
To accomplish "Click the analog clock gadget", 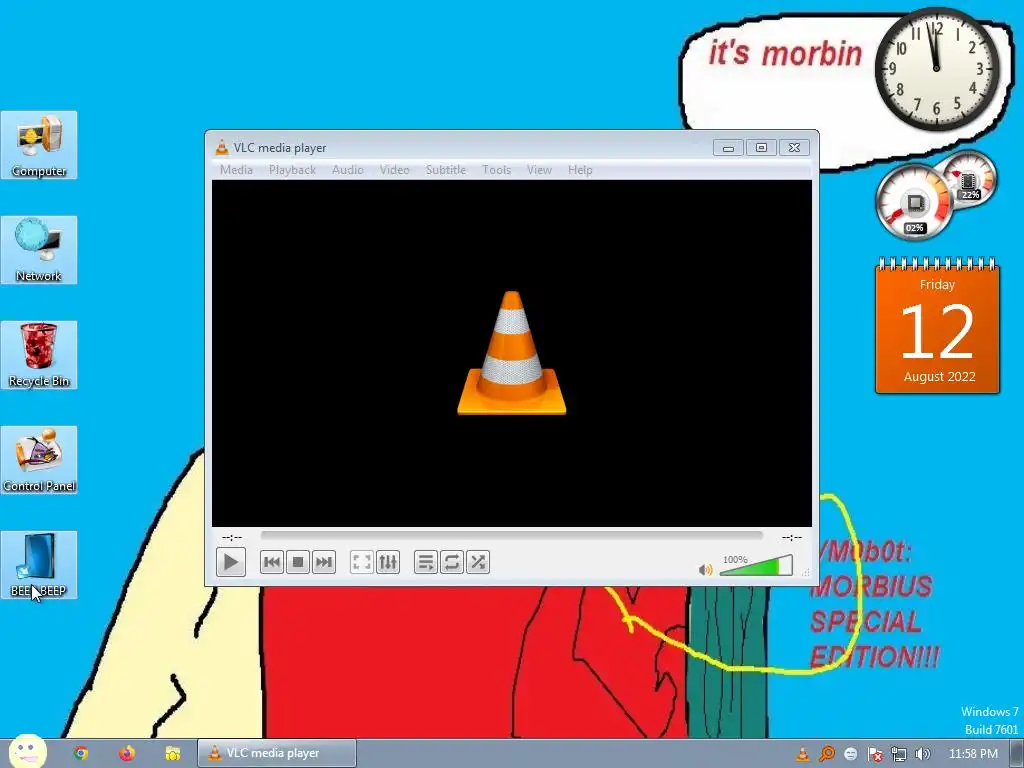I will pyautogui.click(x=937, y=69).
